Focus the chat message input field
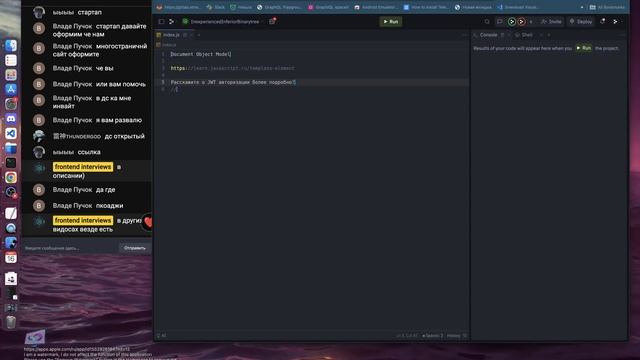640x360 pixels. click(x=70, y=248)
